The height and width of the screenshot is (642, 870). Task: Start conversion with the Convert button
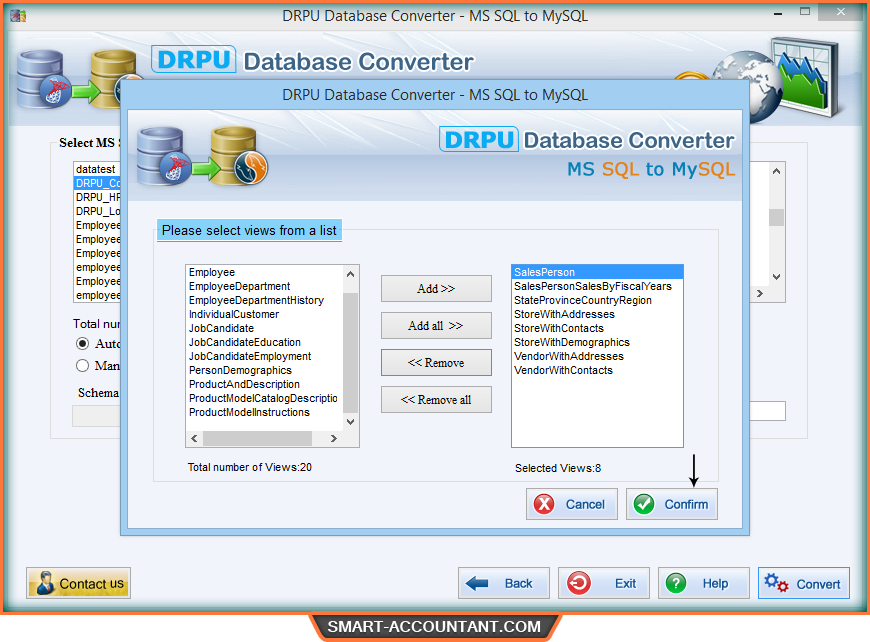[x=803, y=583]
